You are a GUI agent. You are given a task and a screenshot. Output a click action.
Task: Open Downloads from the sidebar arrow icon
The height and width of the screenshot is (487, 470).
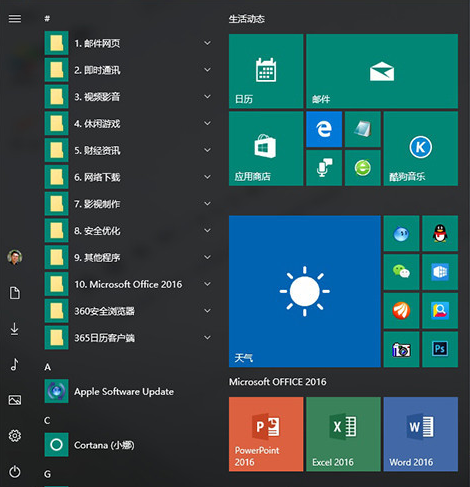click(x=15, y=329)
